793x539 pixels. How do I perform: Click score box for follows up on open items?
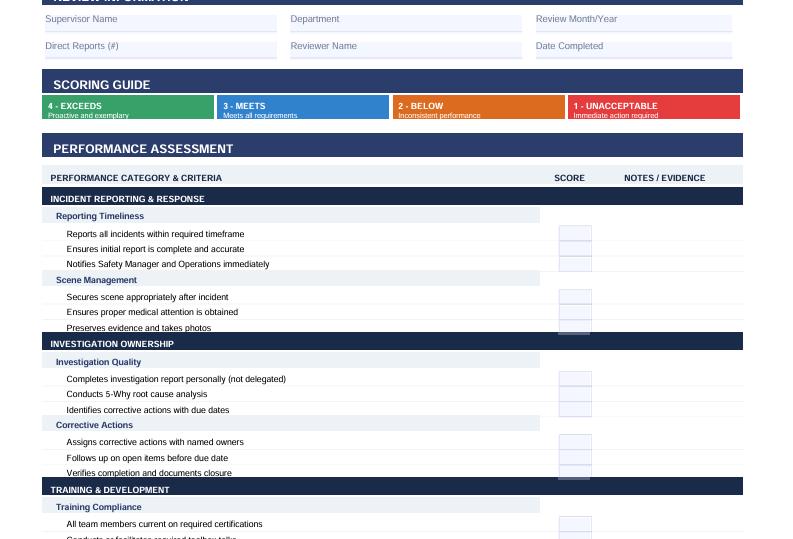(x=575, y=457)
